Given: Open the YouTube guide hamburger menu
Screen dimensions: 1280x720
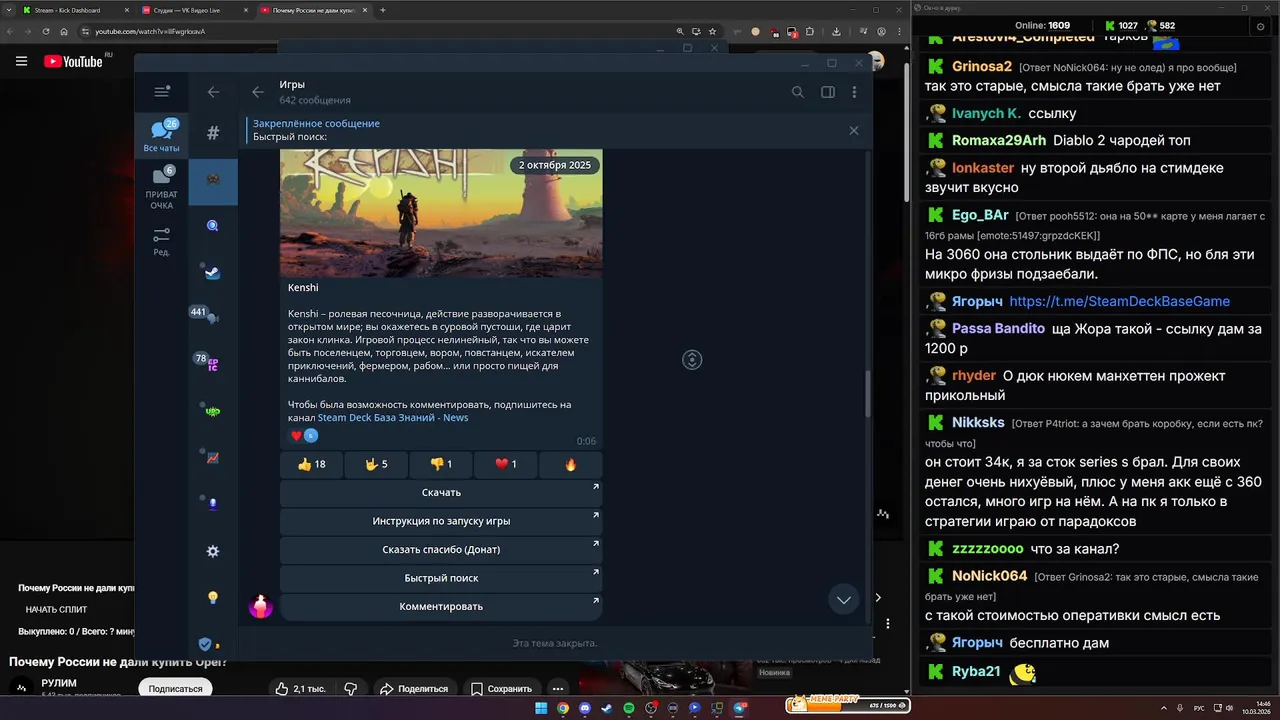Looking at the screenshot, I should (21, 61).
